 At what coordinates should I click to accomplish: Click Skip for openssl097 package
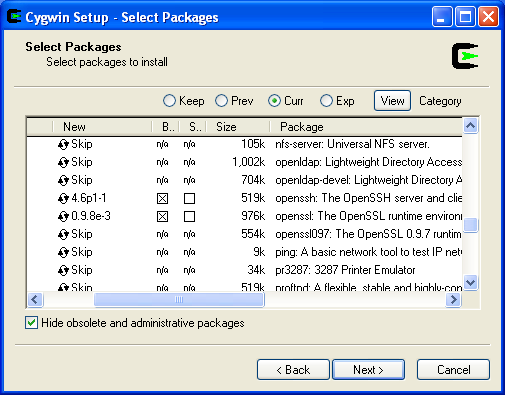(82, 234)
